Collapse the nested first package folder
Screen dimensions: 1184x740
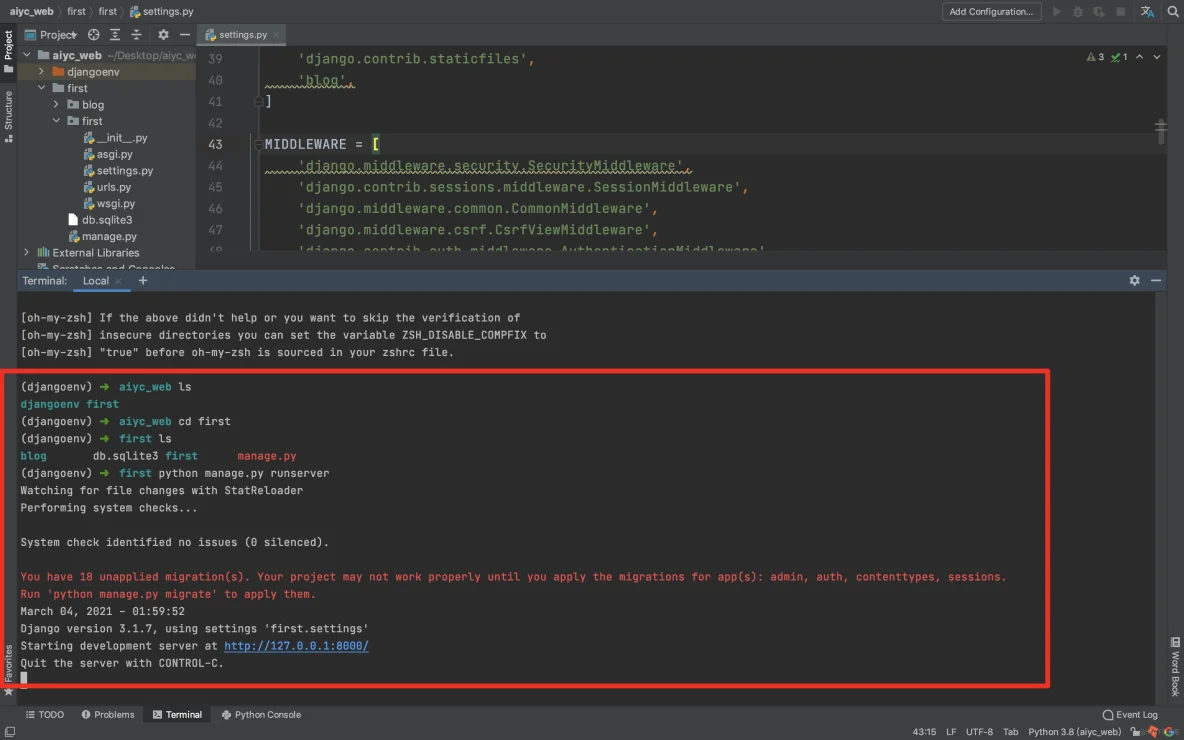[x=56, y=121]
